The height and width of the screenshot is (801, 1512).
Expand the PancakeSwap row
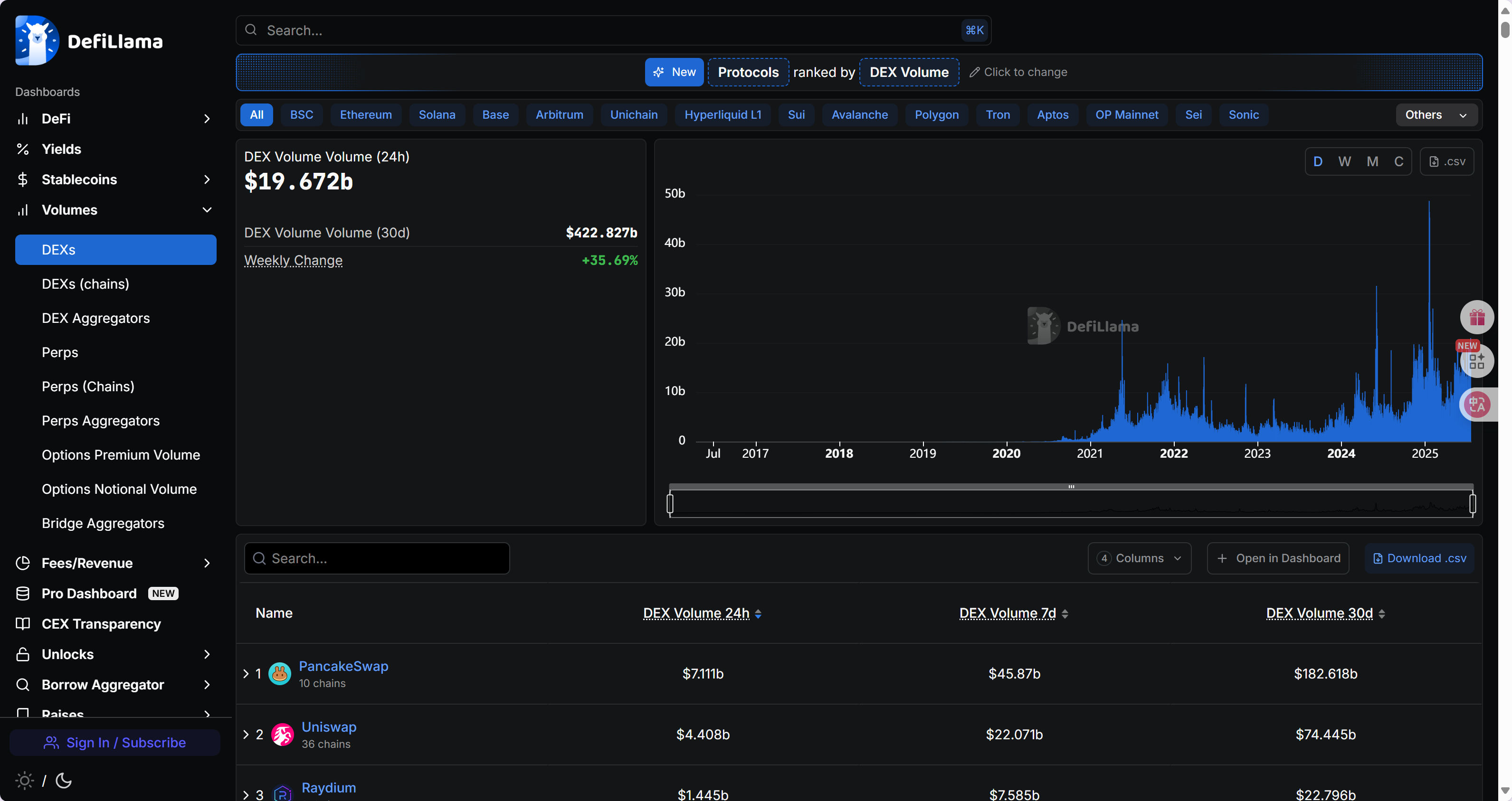point(246,674)
